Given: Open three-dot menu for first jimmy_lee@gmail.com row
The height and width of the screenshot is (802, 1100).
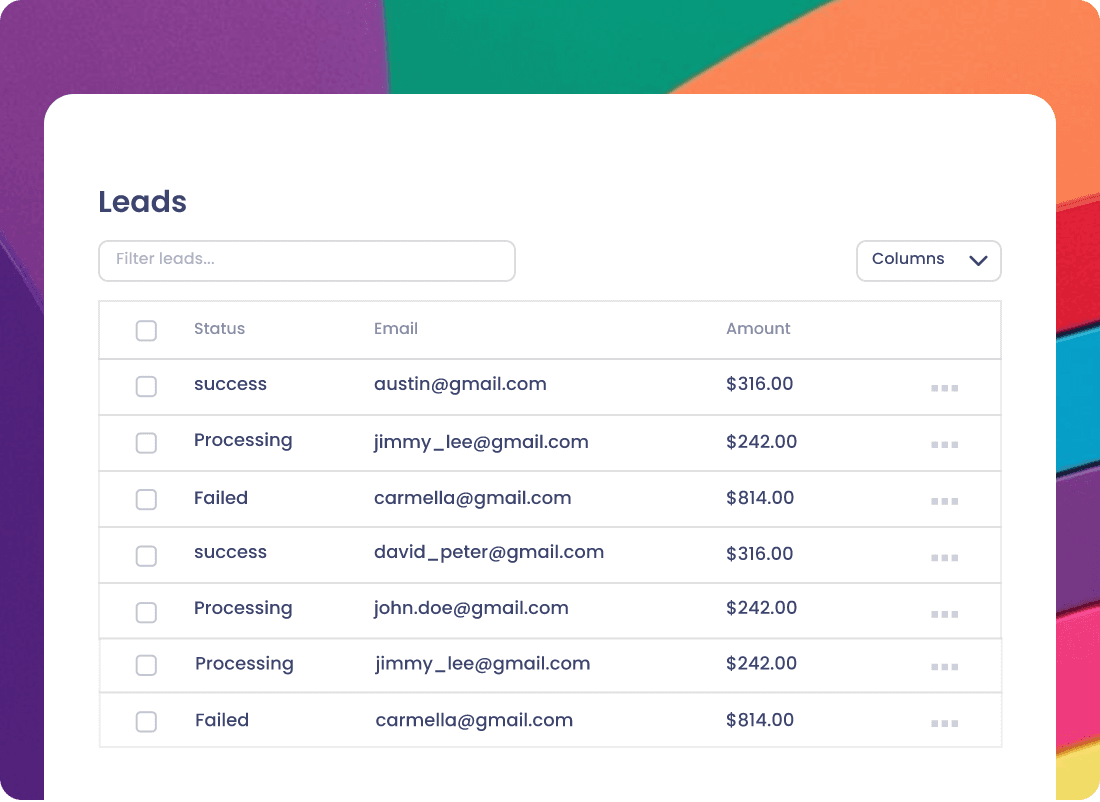Looking at the screenshot, I should point(944,445).
